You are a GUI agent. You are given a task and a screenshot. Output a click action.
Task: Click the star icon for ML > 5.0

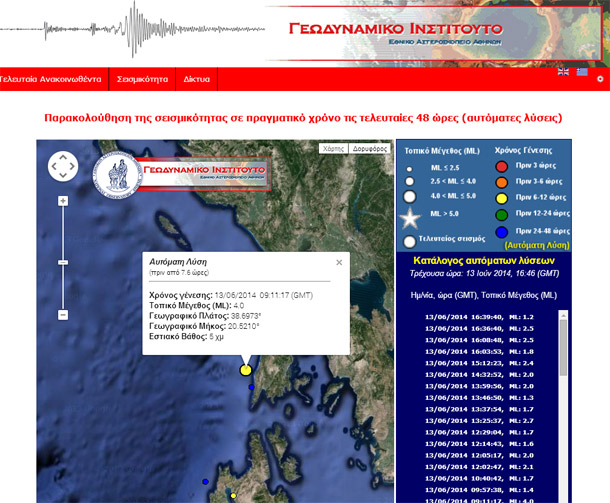(410, 218)
